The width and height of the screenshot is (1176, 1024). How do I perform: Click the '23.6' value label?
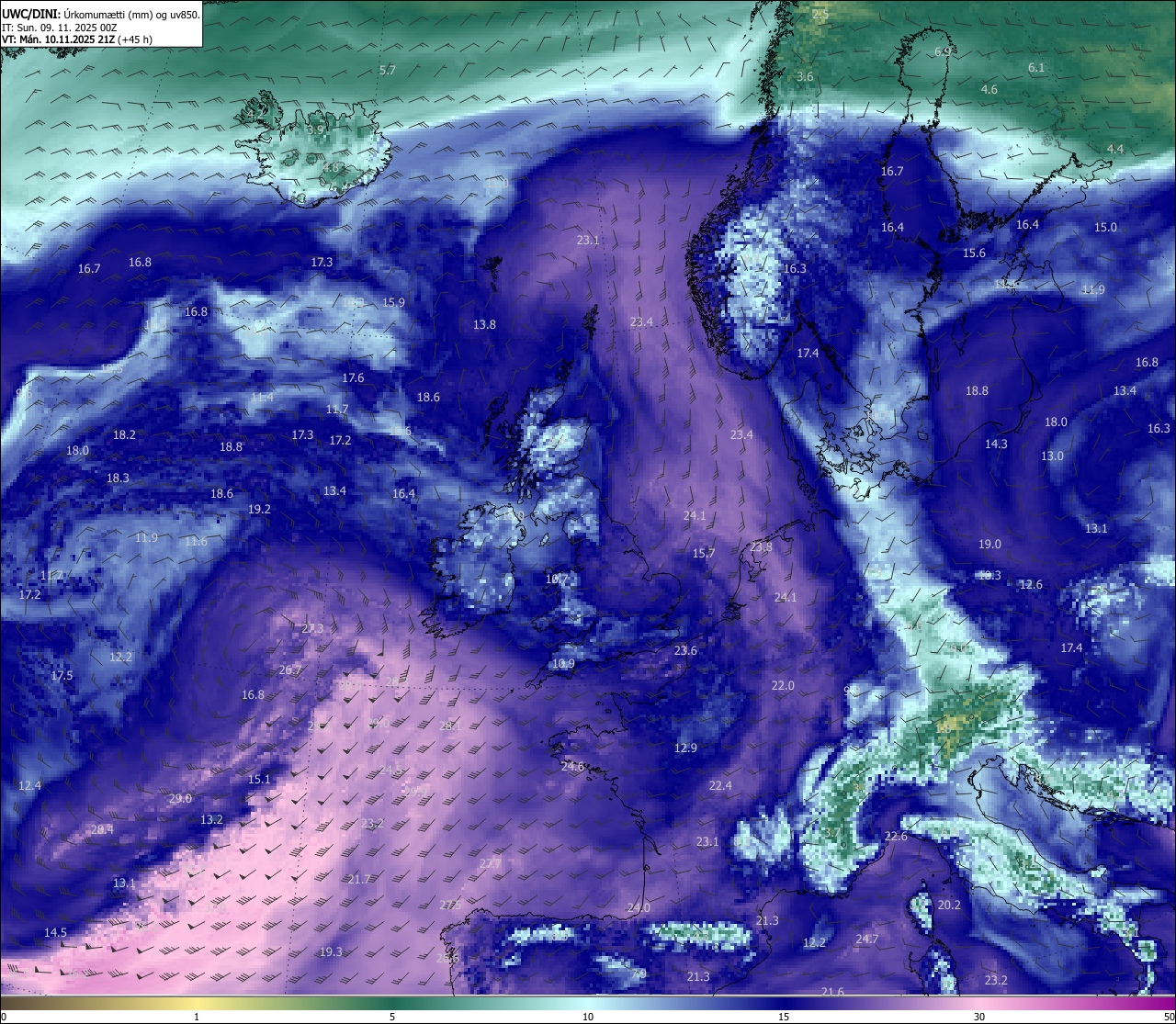pos(685,650)
